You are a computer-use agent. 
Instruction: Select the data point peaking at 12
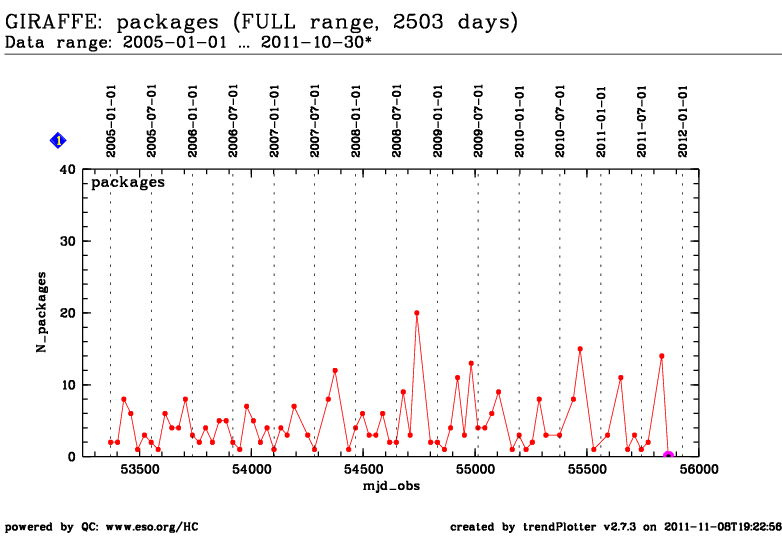pos(335,370)
